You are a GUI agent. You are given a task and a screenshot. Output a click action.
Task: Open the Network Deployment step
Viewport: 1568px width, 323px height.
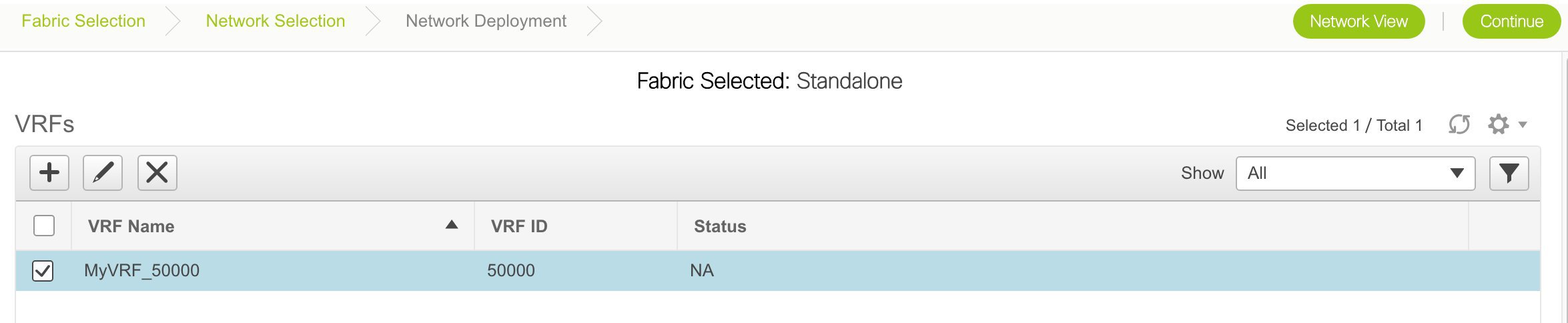click(x=486, y=21)
